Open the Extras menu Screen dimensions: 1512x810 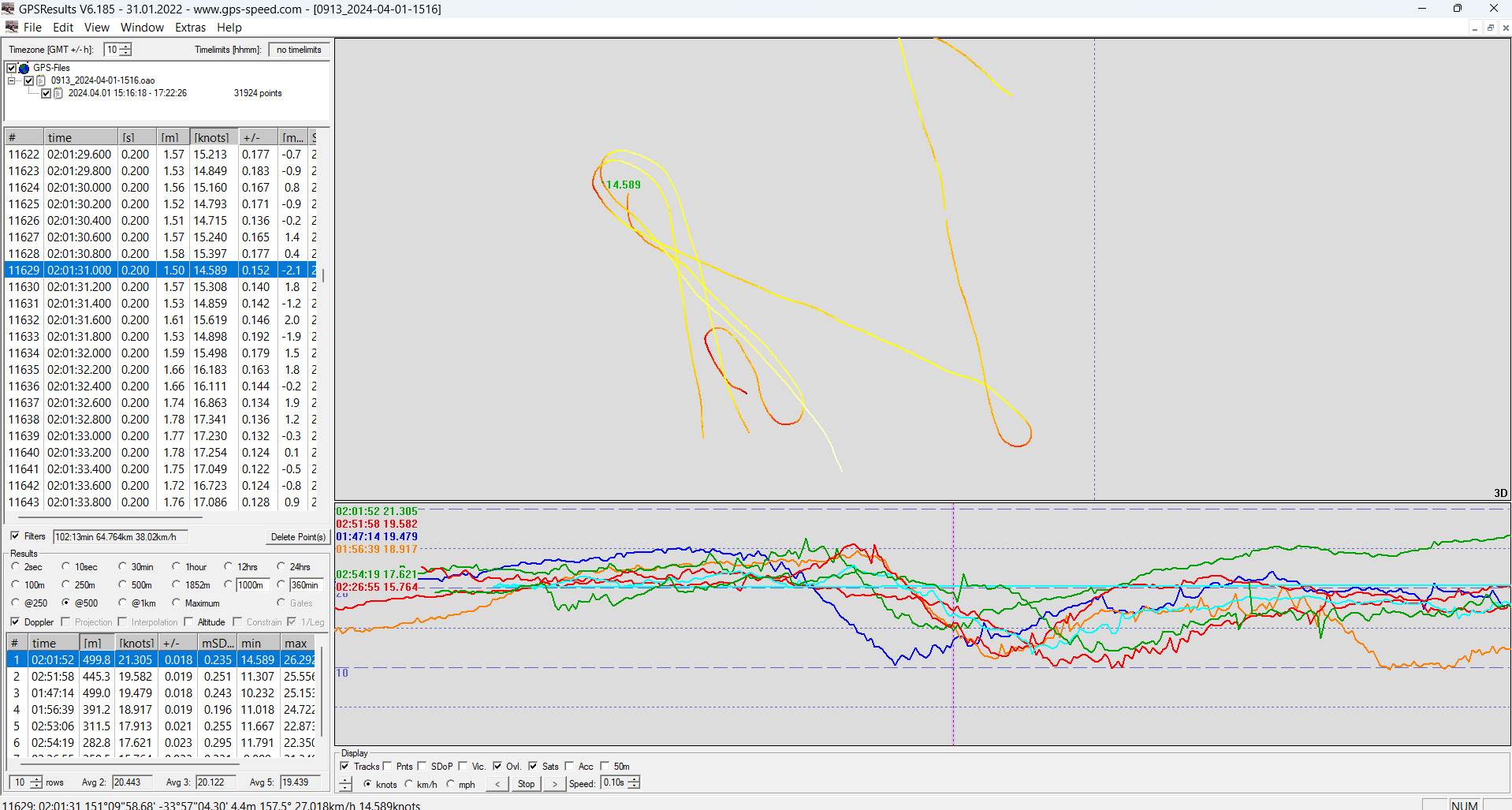pyautogui.click(x=190, y=28)
